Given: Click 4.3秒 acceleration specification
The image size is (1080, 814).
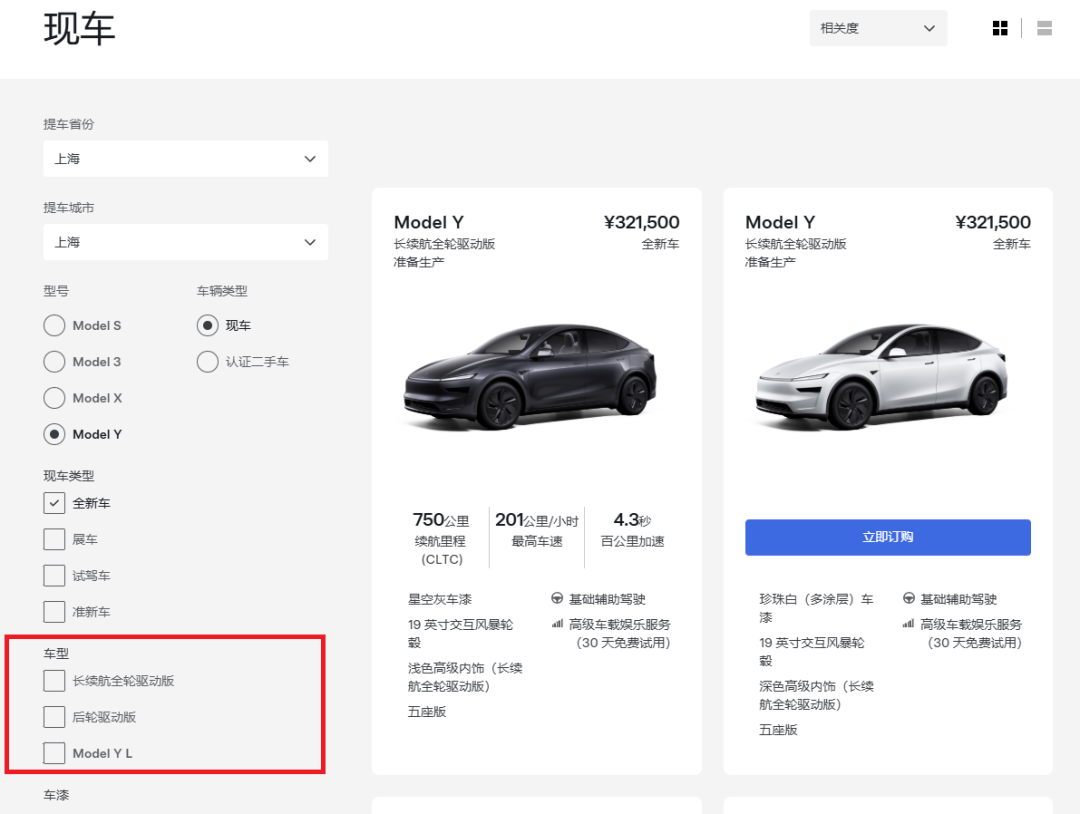Looking at the screenshot, I should click(632, 520).
